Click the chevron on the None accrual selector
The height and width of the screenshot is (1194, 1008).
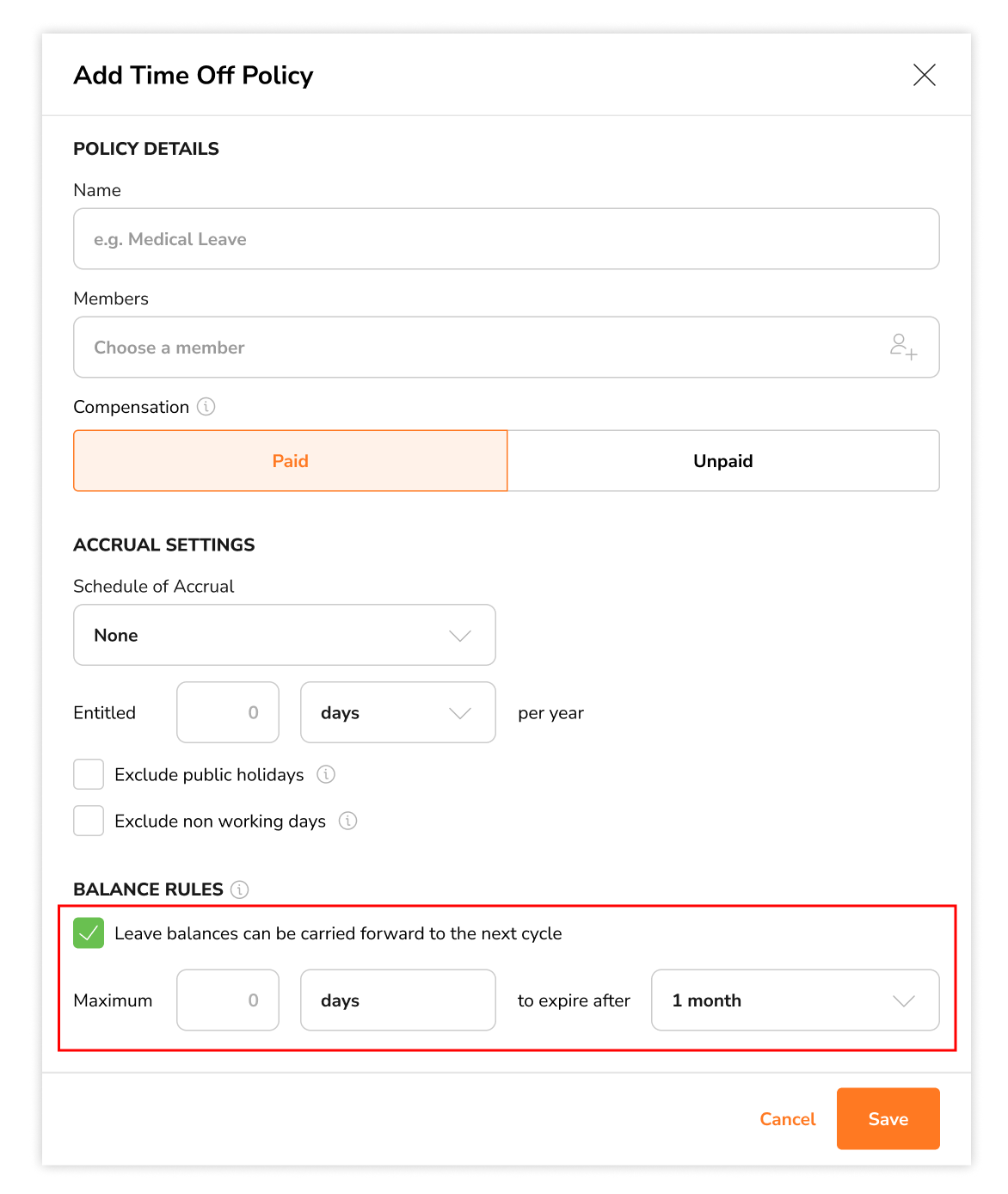point(461,635)
